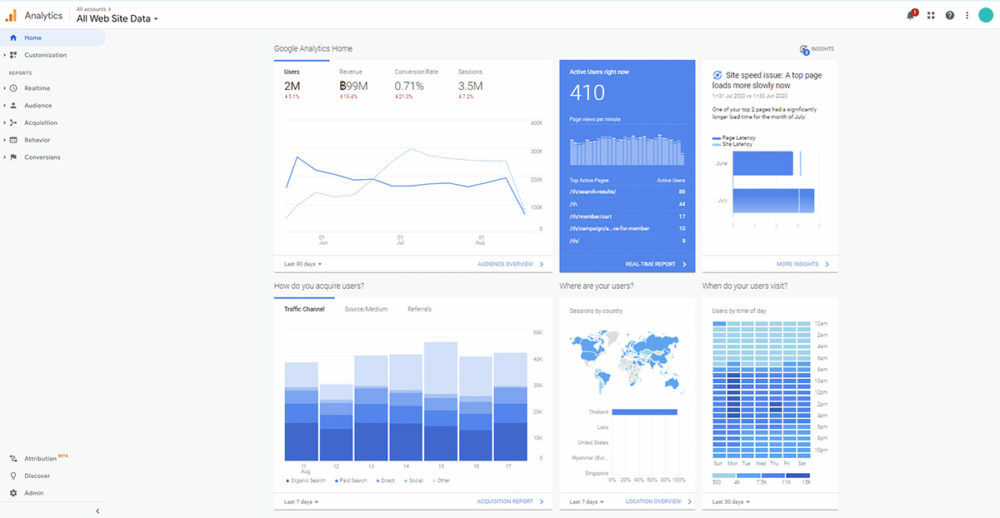The height and width of the screenshot is (518, 1000).
Task: Click the user account avatar
Action: (985, 15)
